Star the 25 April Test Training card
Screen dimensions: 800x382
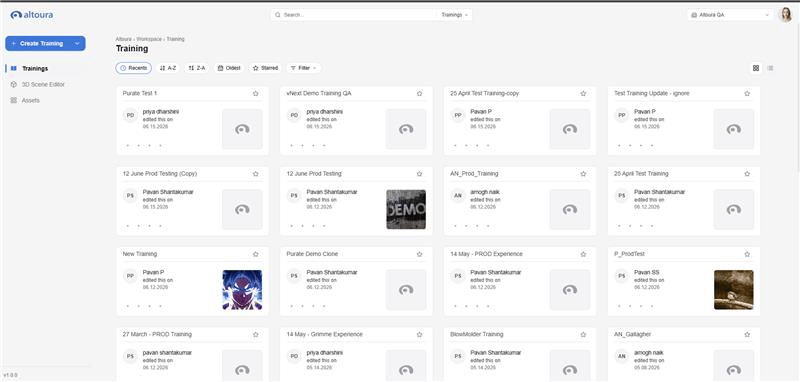click(747, 174)
